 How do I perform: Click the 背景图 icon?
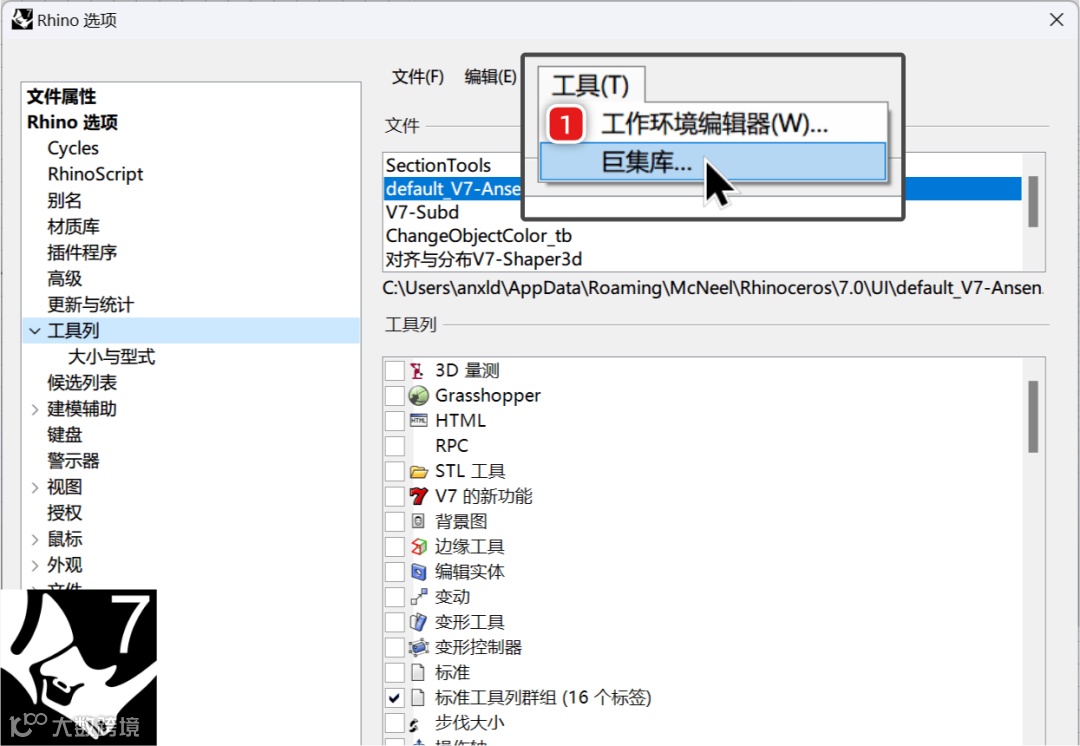coord(417,521)
